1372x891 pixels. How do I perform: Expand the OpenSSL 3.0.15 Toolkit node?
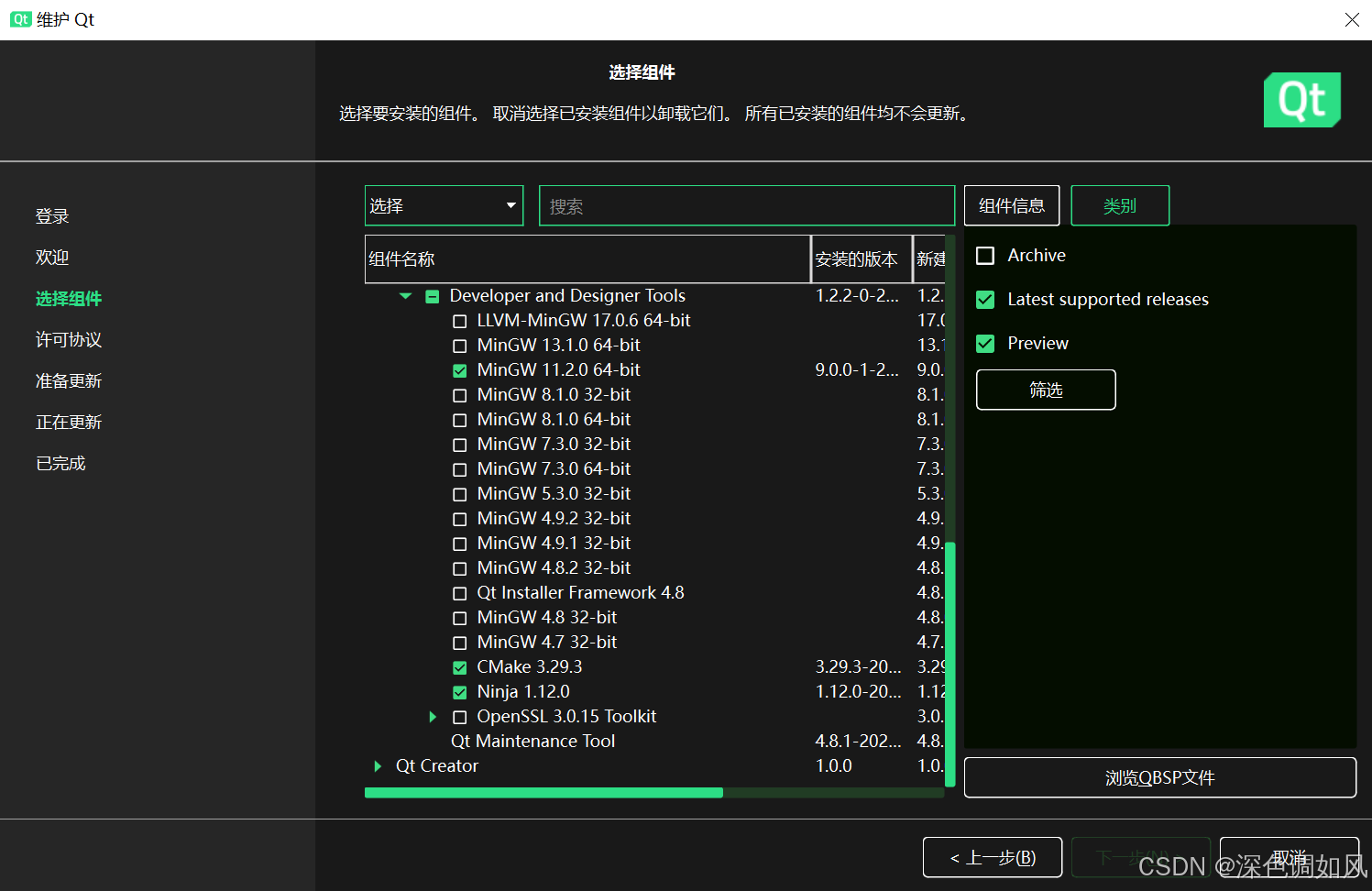(x=434, y=717)
